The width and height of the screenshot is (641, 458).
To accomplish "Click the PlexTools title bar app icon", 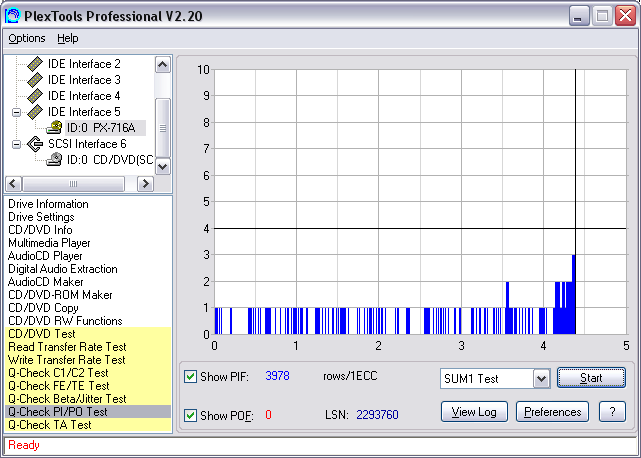I will point(12,16).
